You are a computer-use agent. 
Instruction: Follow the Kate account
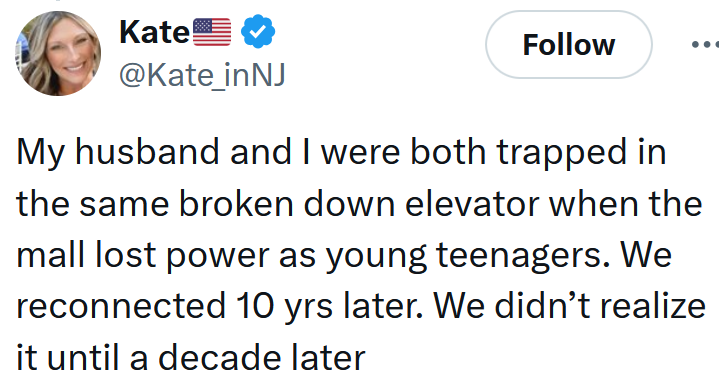click(x=569, y=44)
